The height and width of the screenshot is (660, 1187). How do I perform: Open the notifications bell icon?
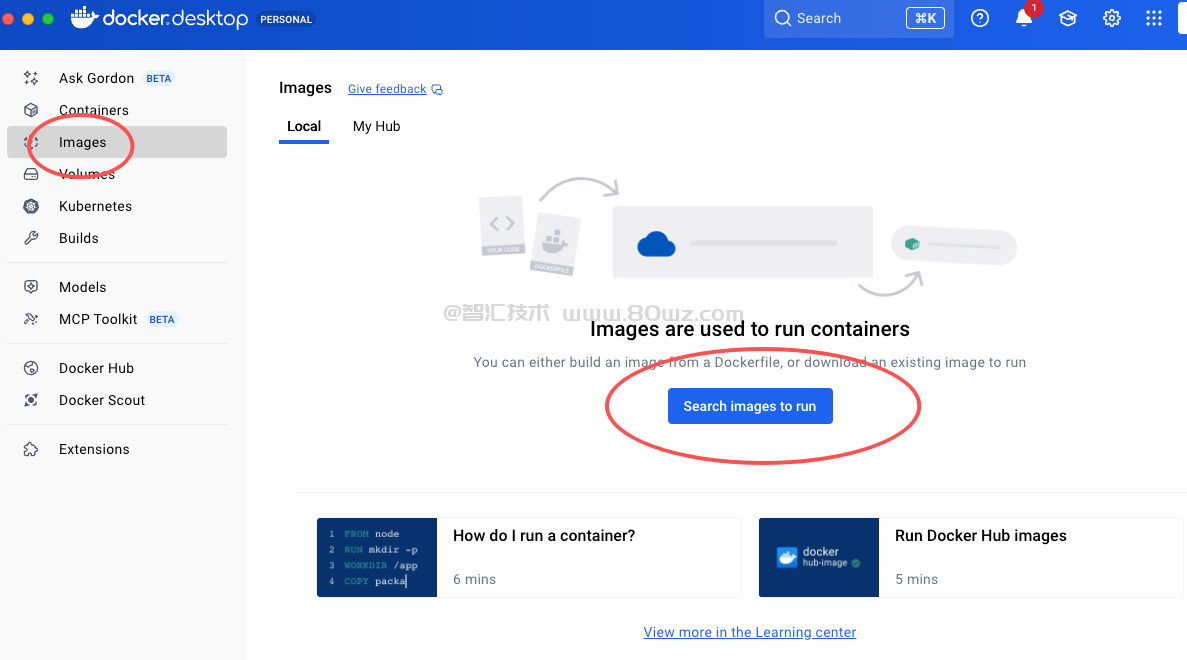tap(1024, 18)
